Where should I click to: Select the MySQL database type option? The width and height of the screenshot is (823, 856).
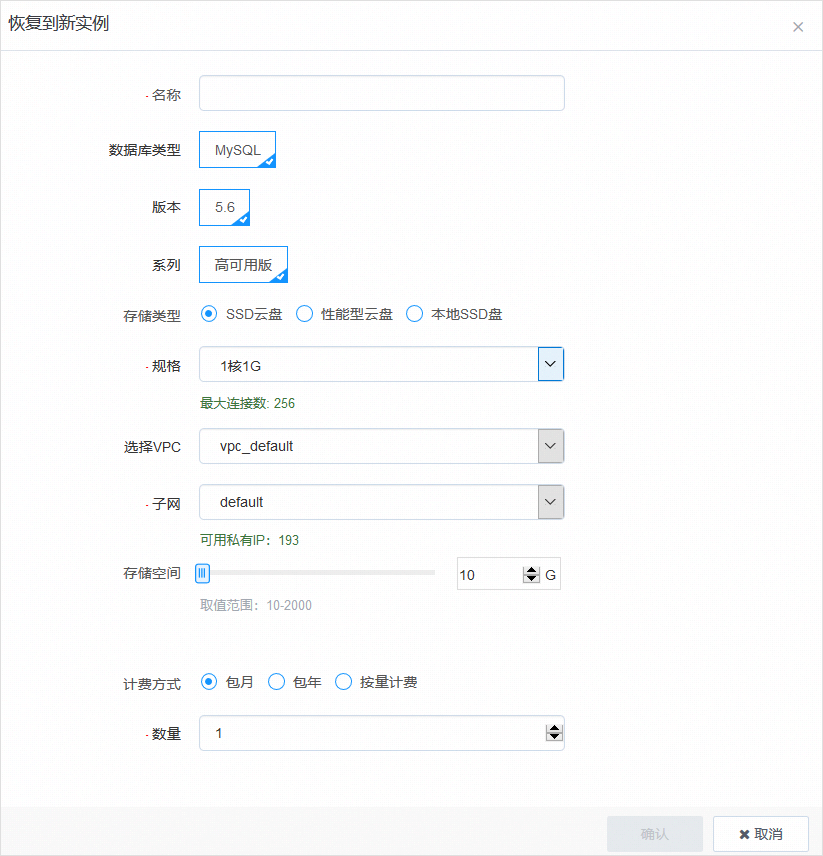tap(237, 150)
